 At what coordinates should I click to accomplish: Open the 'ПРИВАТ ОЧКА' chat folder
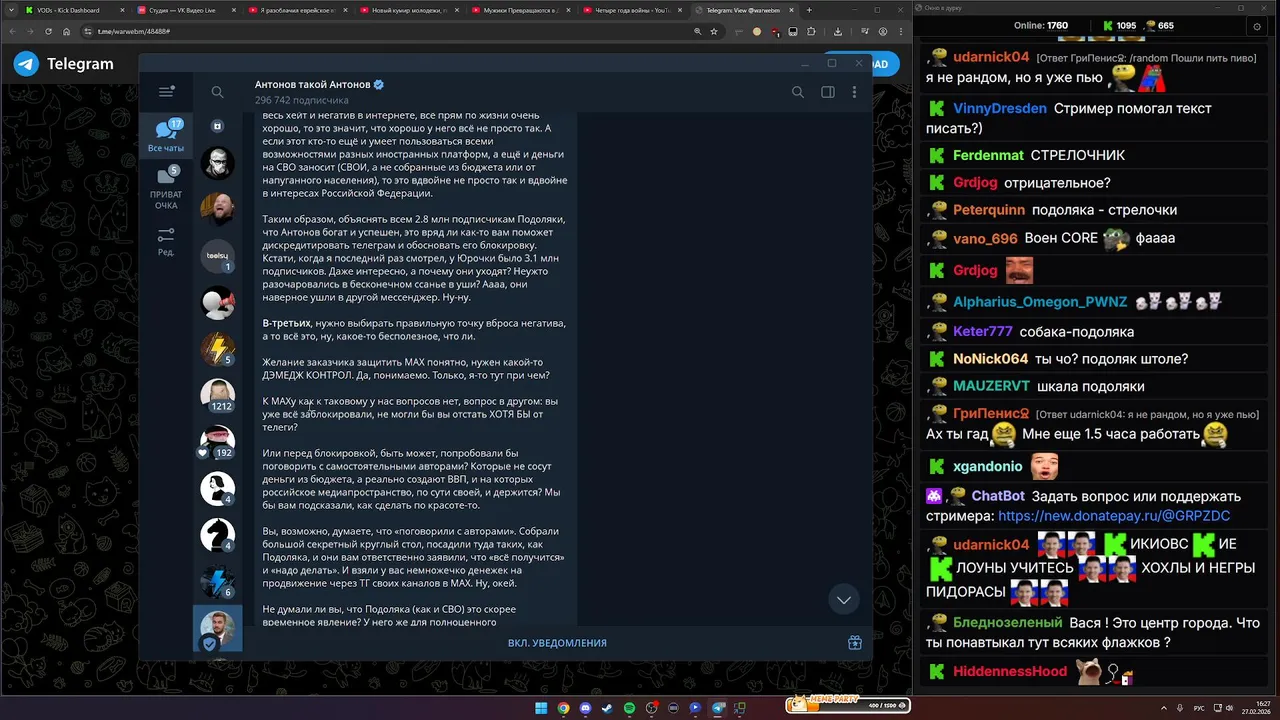[166, 189]
